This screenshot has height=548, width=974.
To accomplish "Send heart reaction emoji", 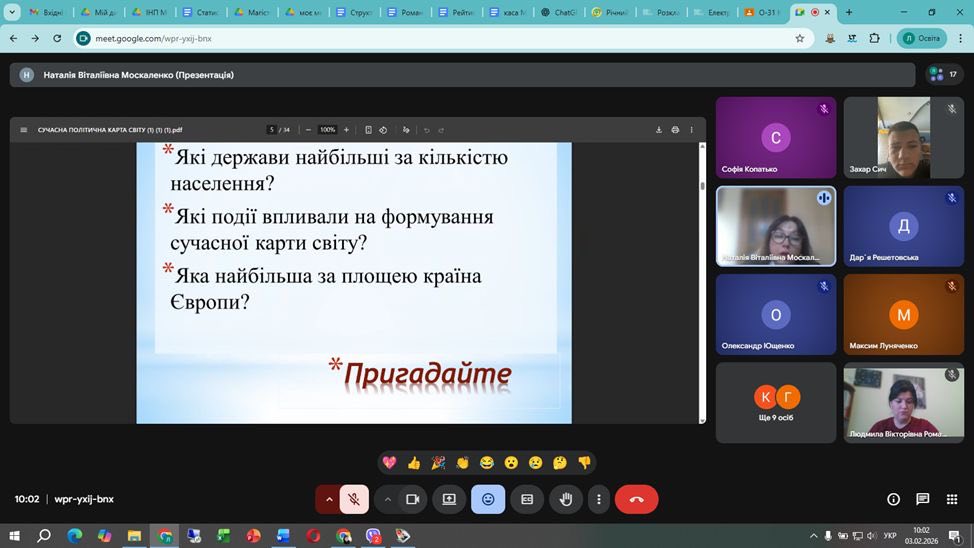I will click(x=389, y=462).
